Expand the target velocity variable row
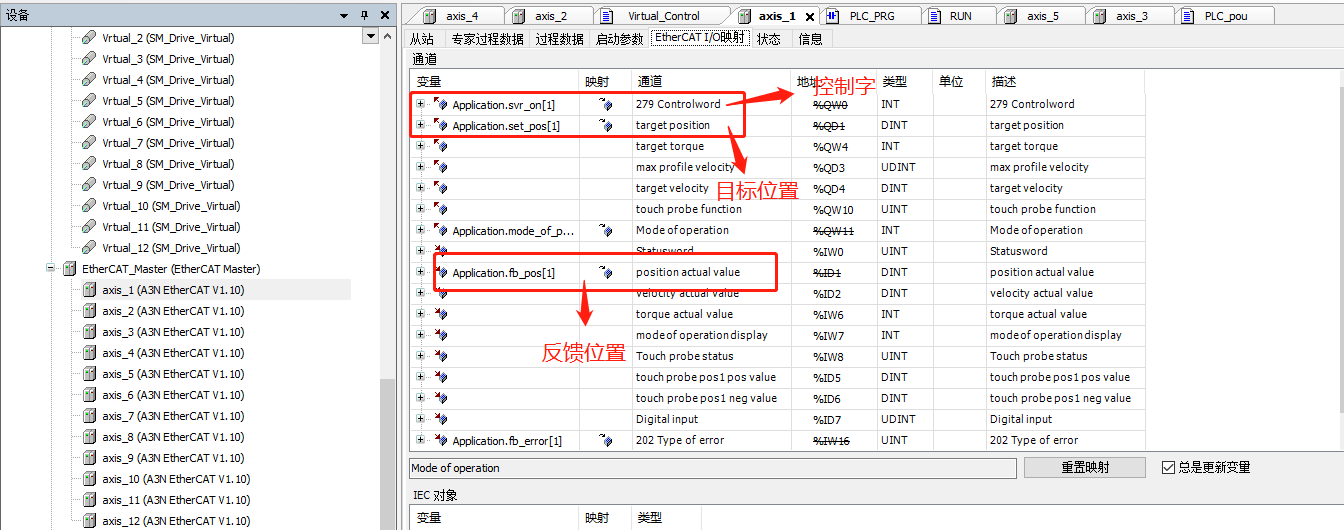The image size is (1344, 530). (x=420, y=188)
